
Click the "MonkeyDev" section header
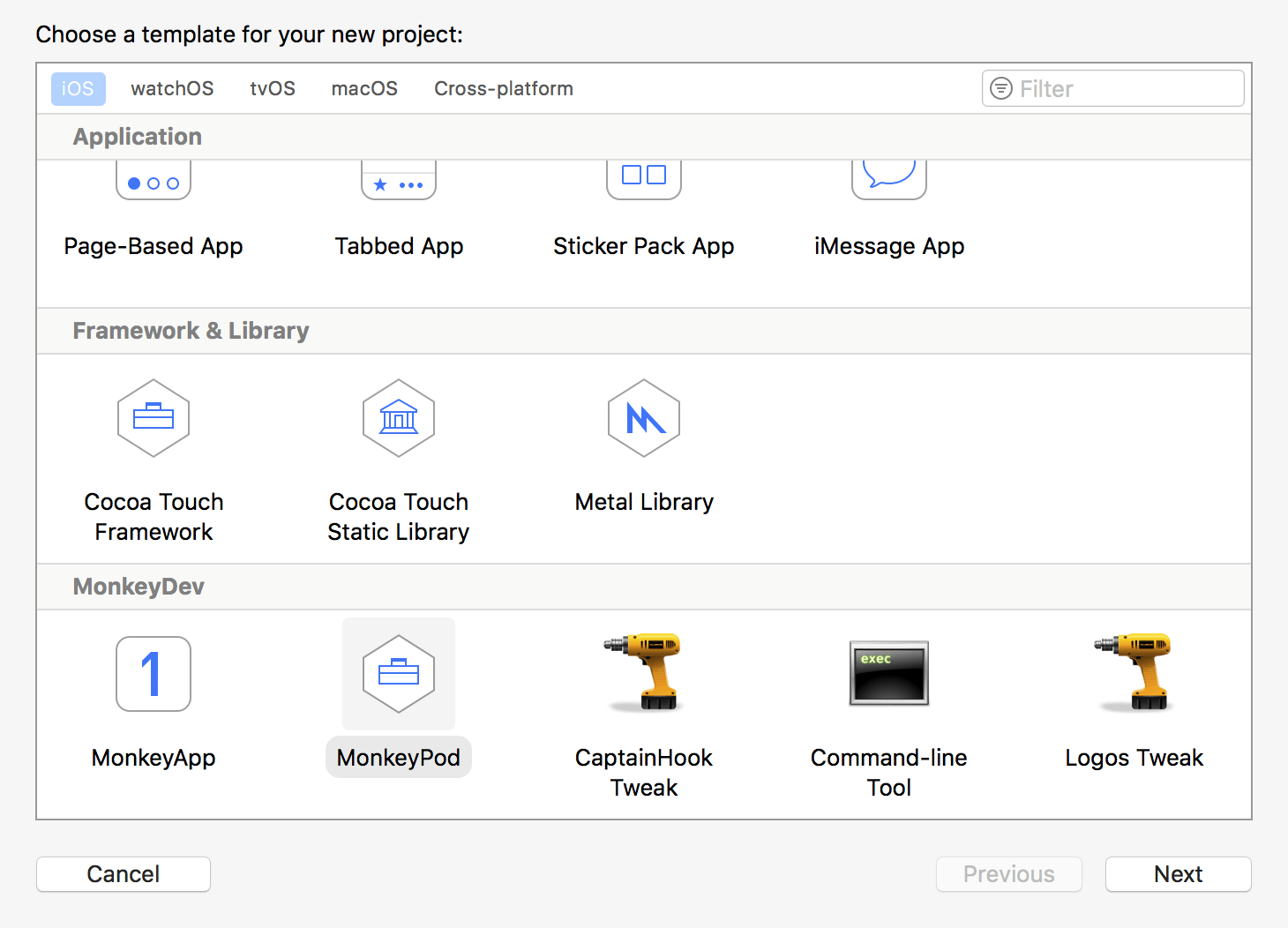click(x=139, y=587)
